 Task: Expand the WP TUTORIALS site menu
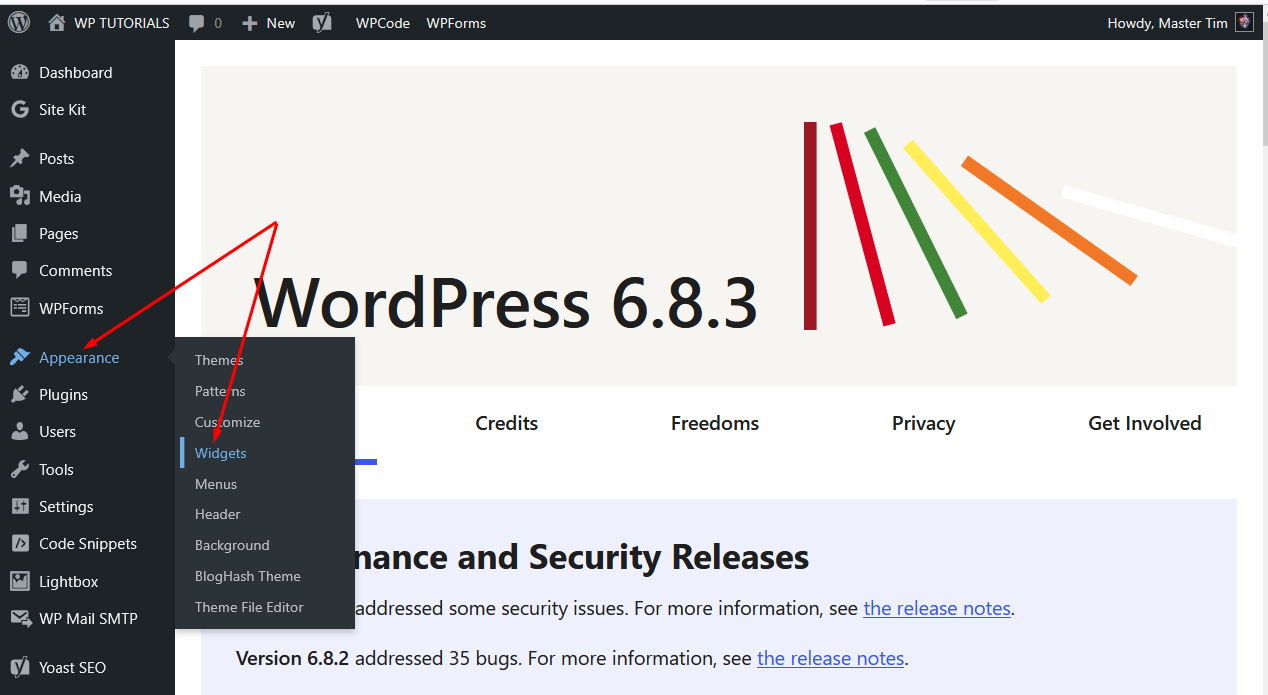[x=110, y=23]
